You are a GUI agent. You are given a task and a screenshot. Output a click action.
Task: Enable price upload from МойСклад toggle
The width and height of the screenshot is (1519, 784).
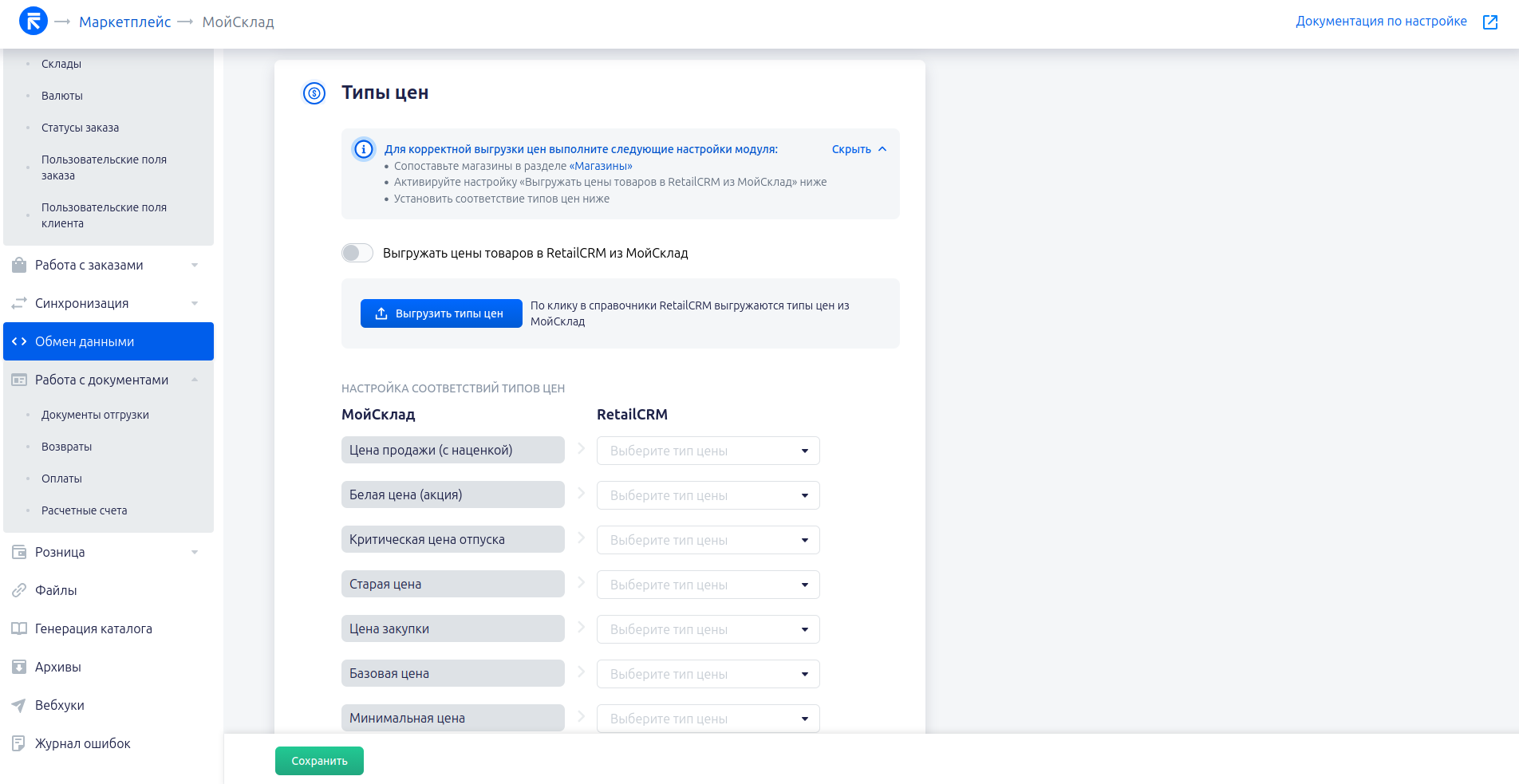pos(357,253)
